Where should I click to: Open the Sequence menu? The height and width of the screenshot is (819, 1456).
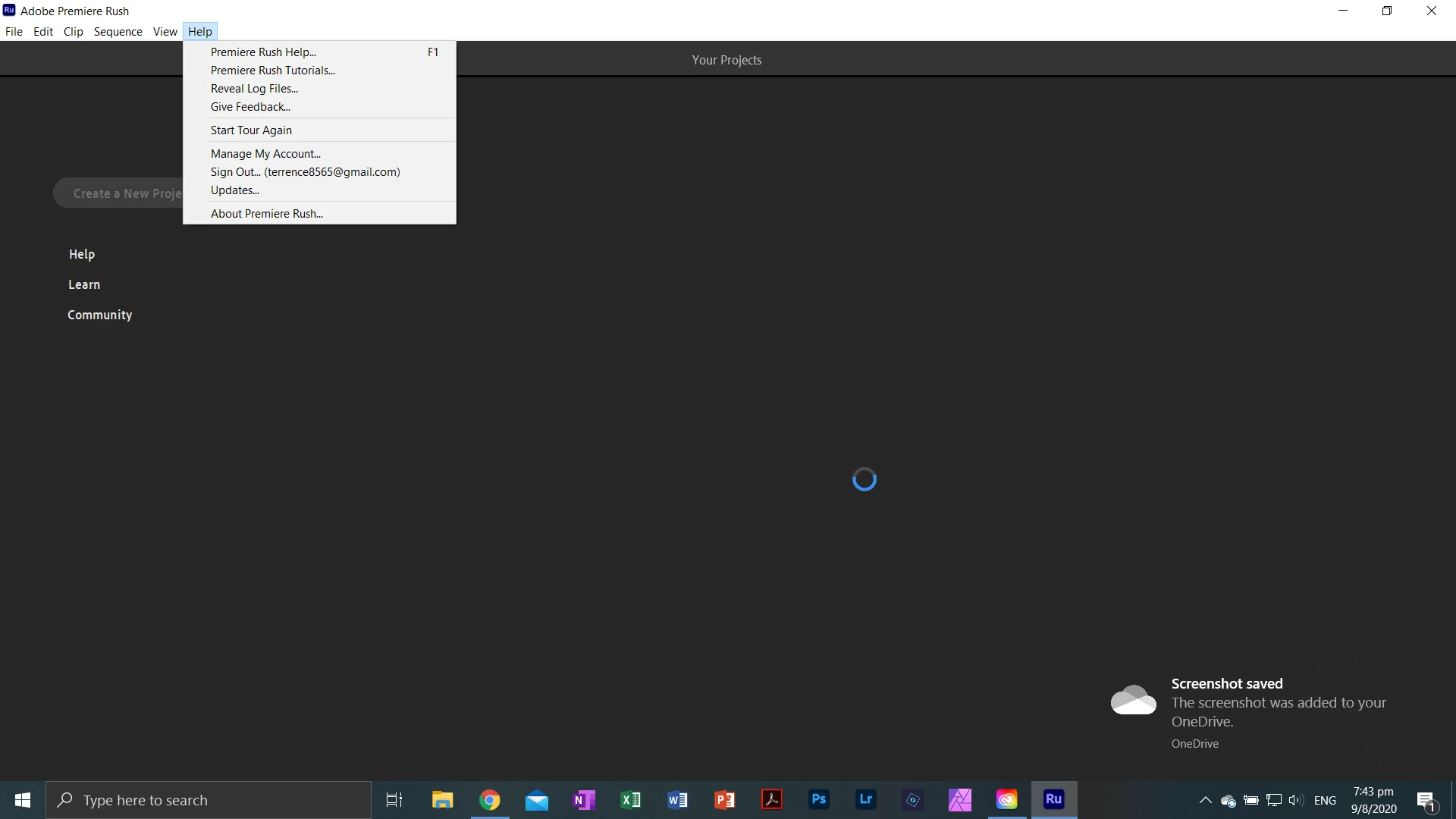118,31
